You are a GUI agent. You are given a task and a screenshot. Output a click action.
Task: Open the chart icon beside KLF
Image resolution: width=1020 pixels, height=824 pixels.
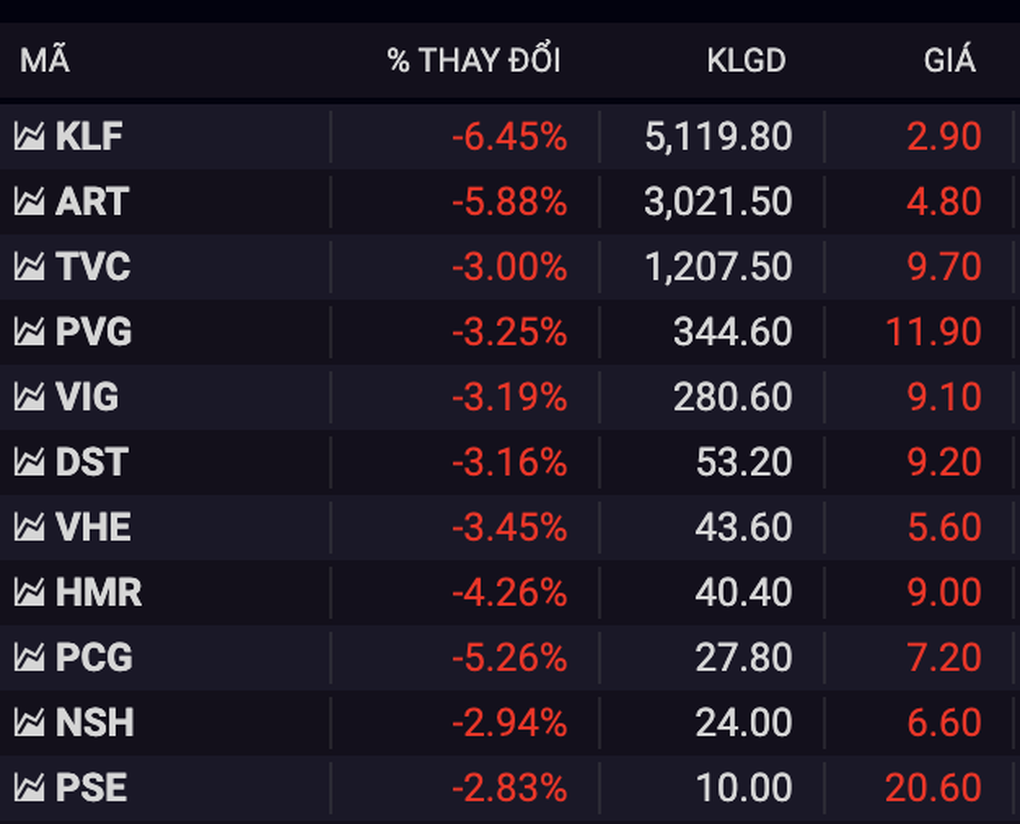(29, 136)
